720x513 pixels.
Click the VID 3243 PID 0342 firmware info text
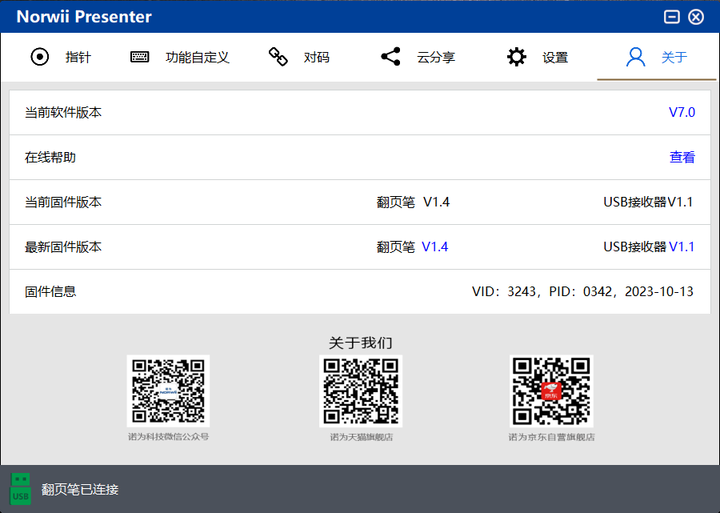[583, 292]
